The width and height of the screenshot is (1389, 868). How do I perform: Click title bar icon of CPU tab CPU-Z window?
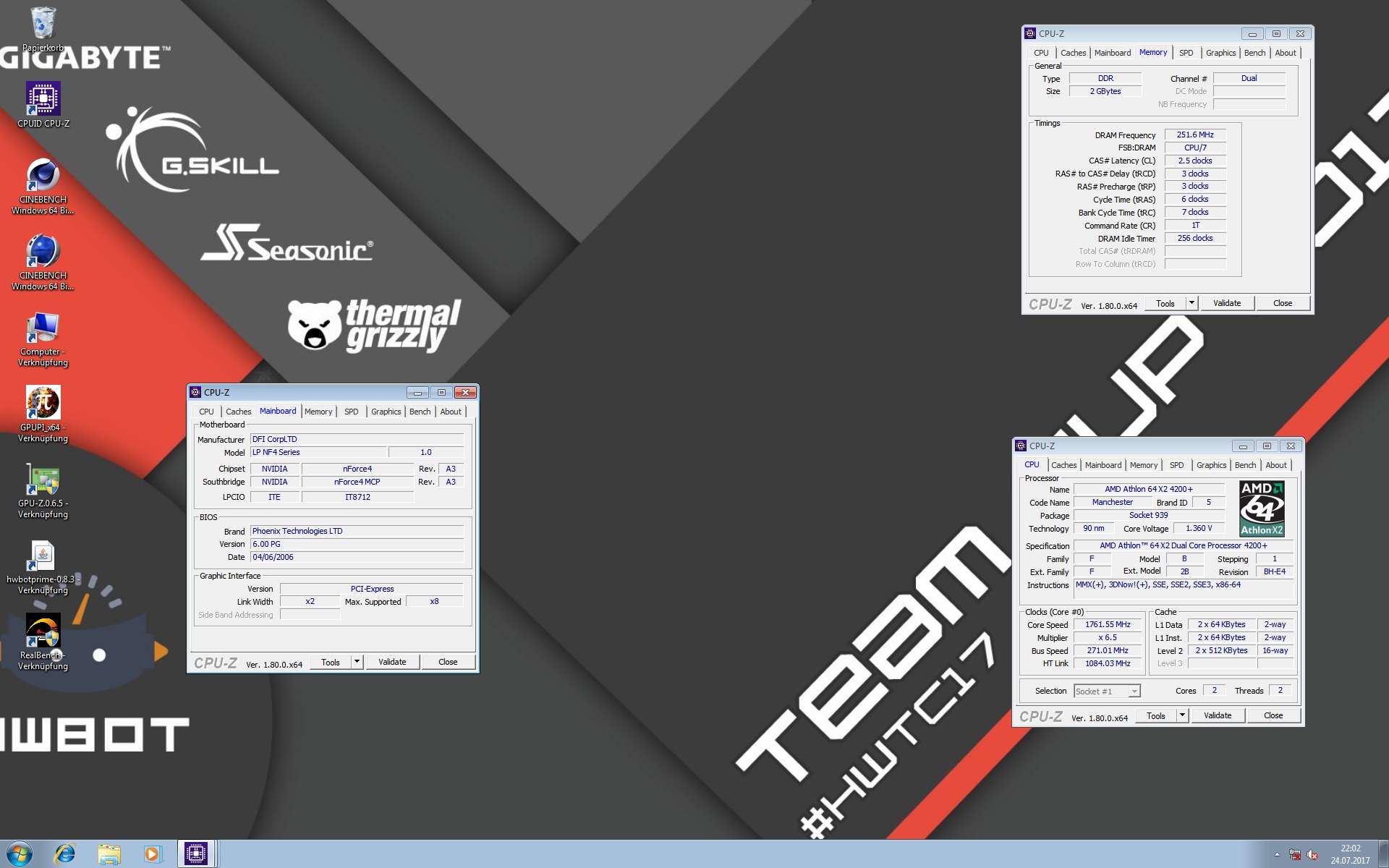tap(1021, 446)
